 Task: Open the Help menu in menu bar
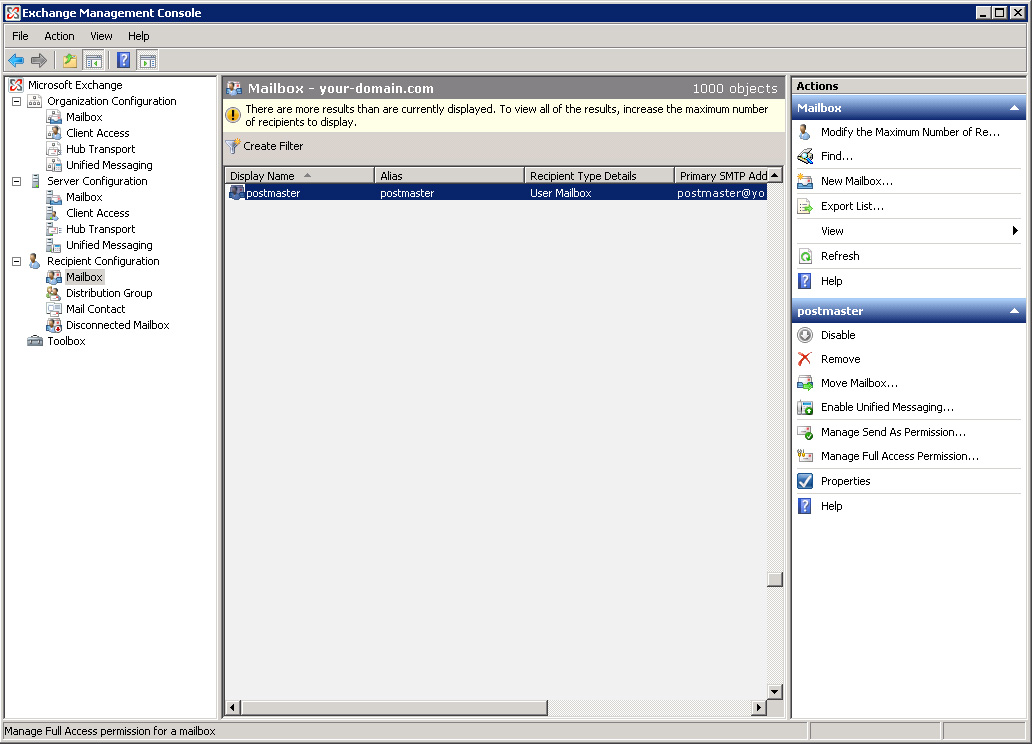coord(138,36)
